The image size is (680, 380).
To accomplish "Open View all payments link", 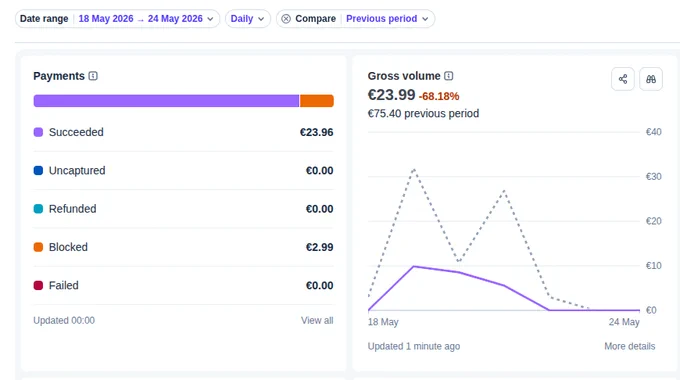I will 317,321.
